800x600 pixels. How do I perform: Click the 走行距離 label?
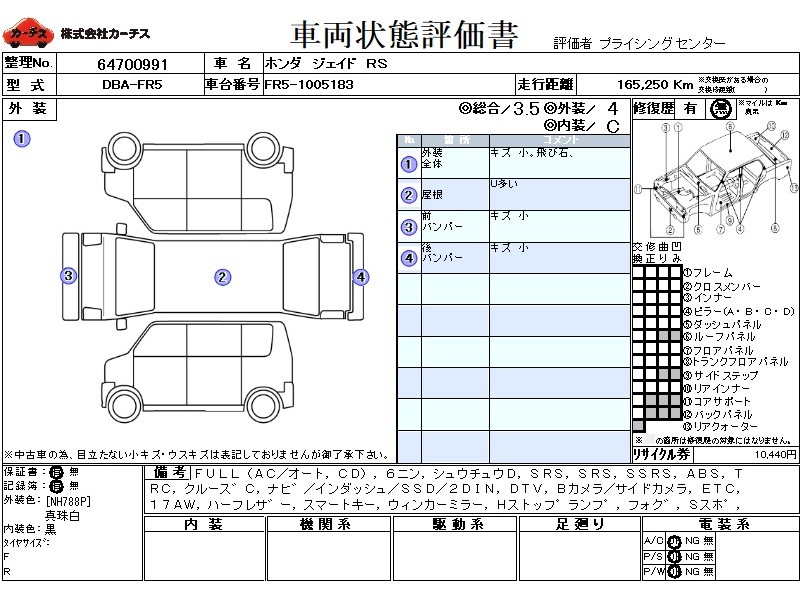(545, 84)
